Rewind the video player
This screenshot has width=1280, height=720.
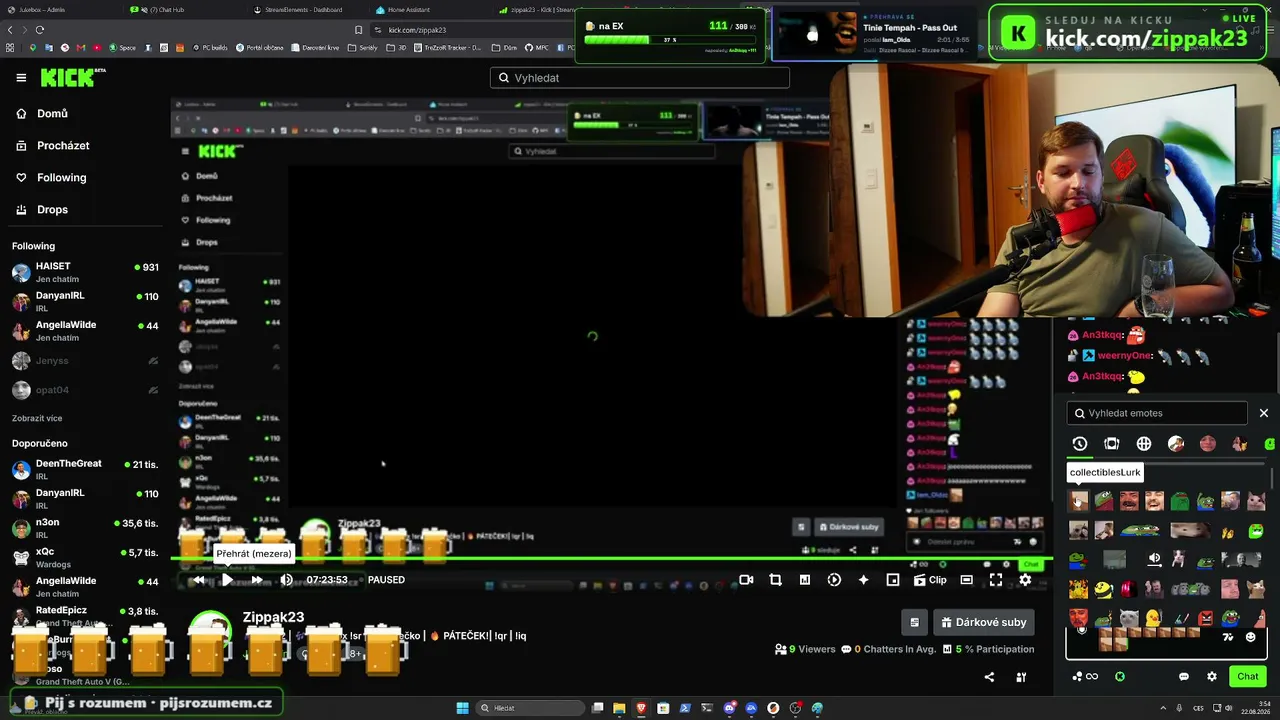point(198,580)
